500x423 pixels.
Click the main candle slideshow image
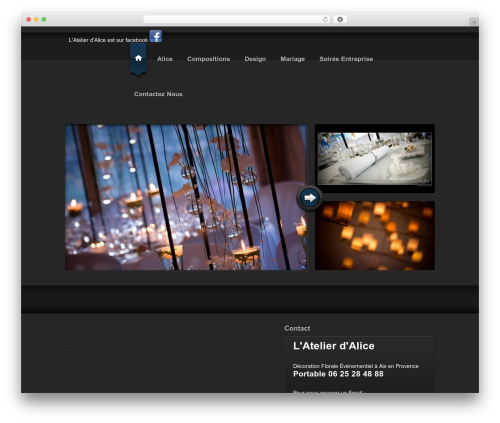pos(186,197)
